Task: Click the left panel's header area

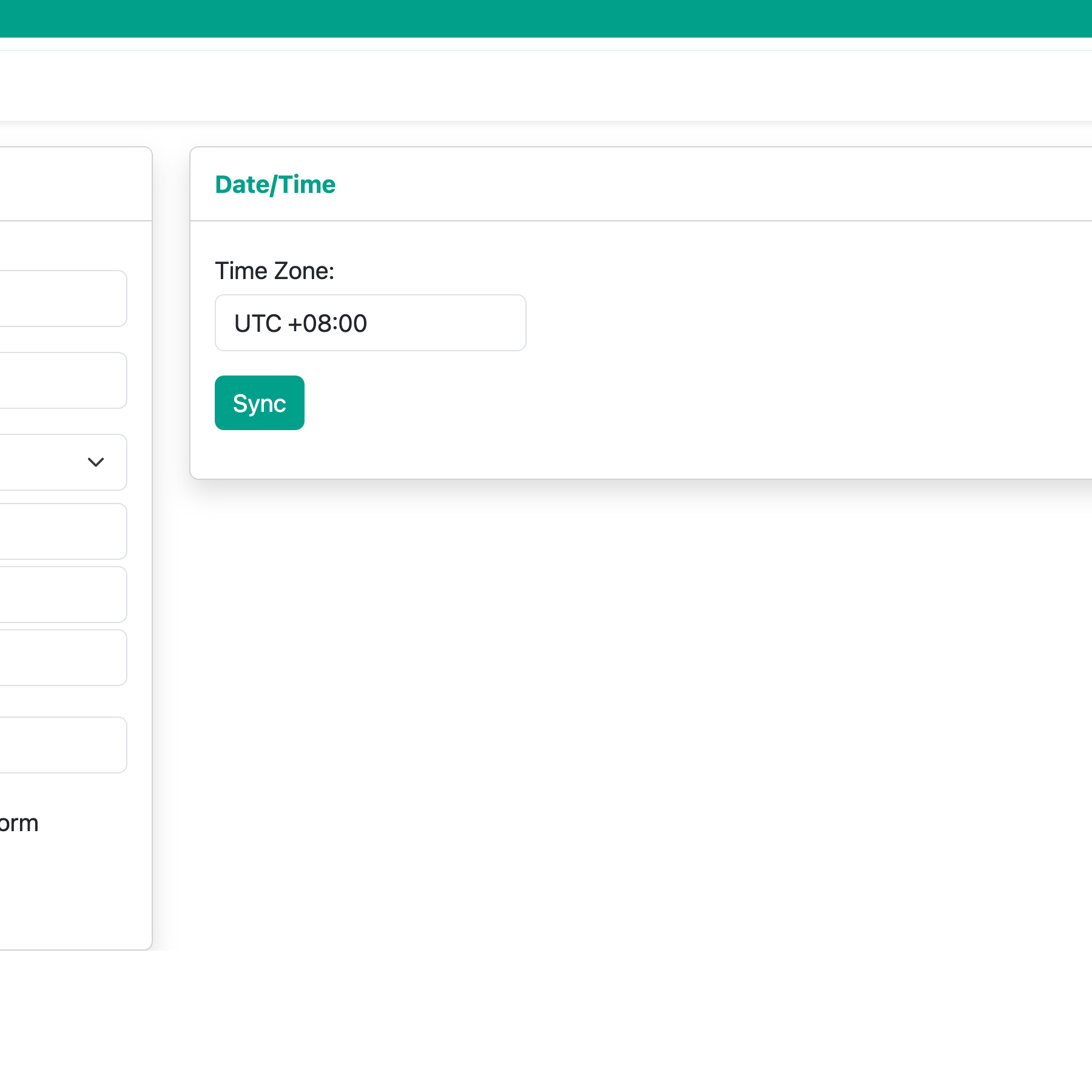Action: [x=75, y=184]
